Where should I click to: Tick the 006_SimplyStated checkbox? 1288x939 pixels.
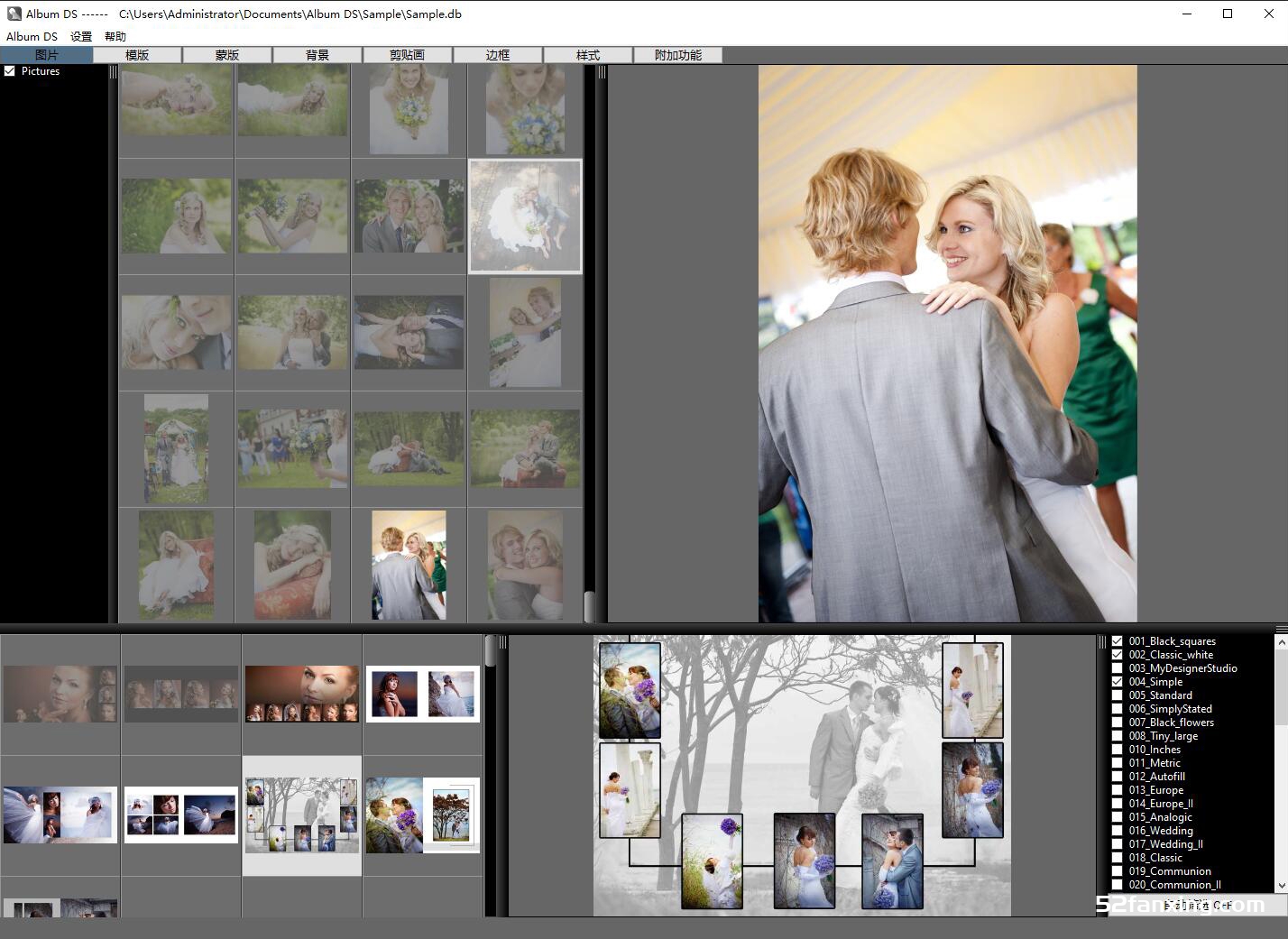coord(1118,709)
